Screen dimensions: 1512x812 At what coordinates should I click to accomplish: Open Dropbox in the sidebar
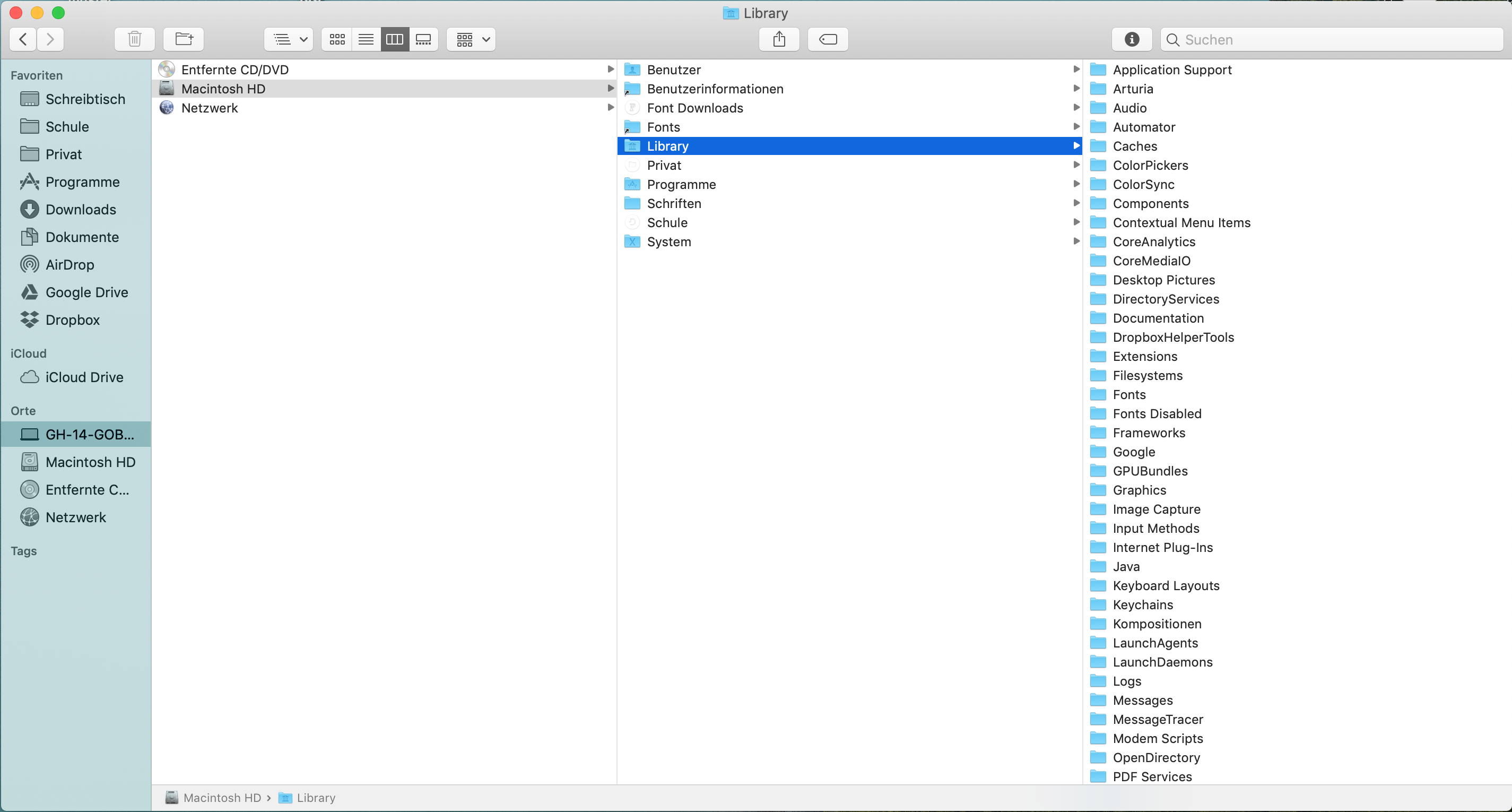click(x=72, y=320)
